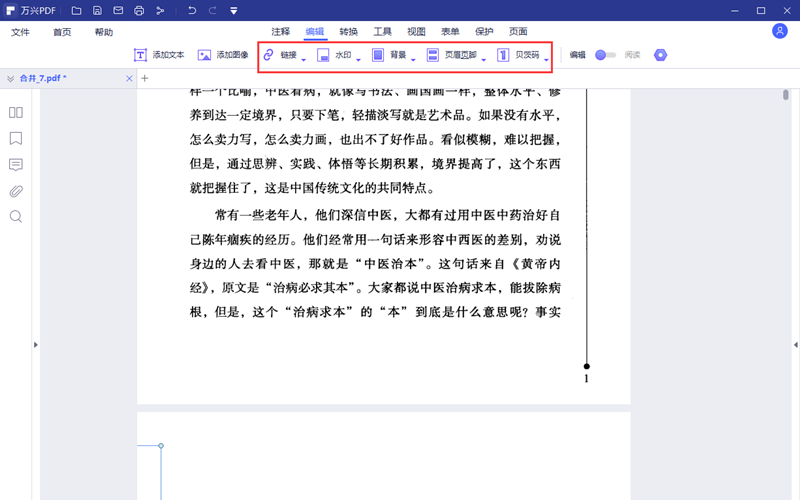Open the attachments paperclip panel
Image resolution: width=800 pixels, height=500 pixels.
[16, 191]
